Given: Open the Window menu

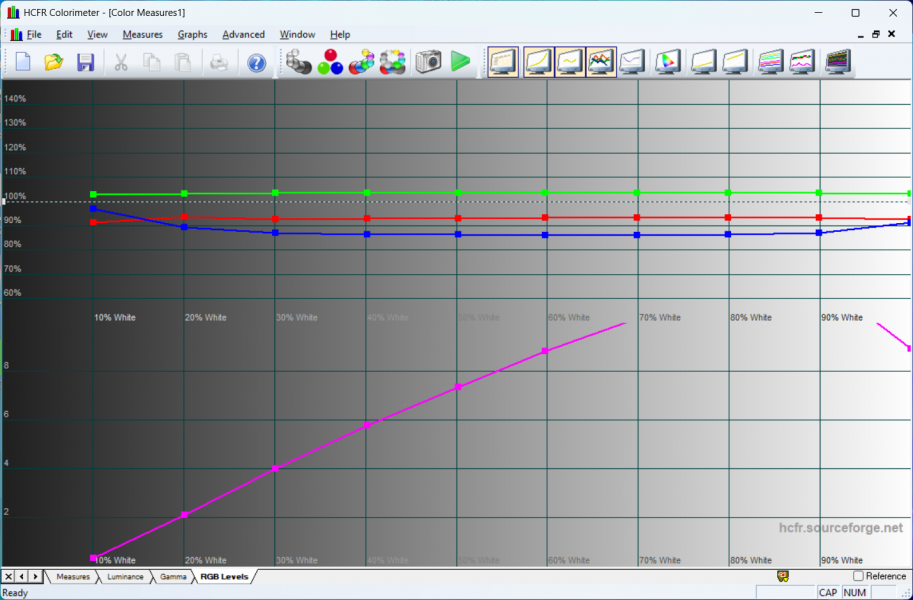Looking at the screenshot, I should click(x=297, y=34).
